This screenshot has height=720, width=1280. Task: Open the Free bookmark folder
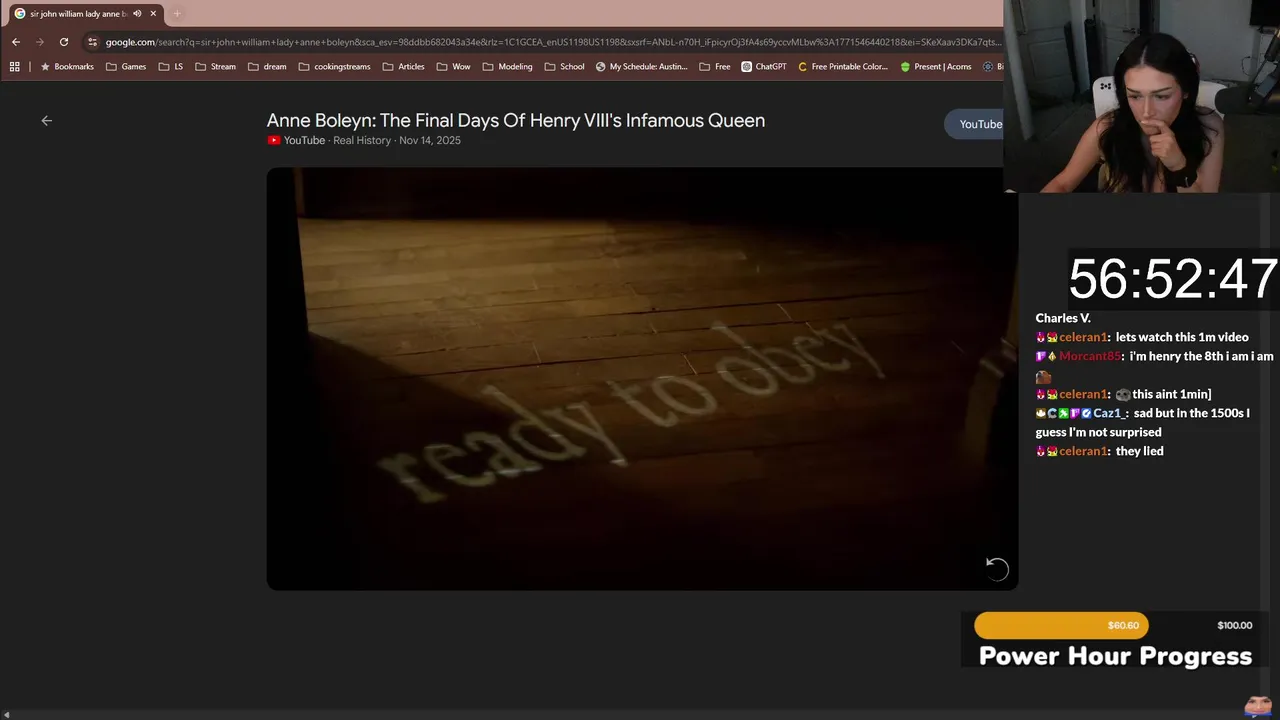(x=715, y=67)
